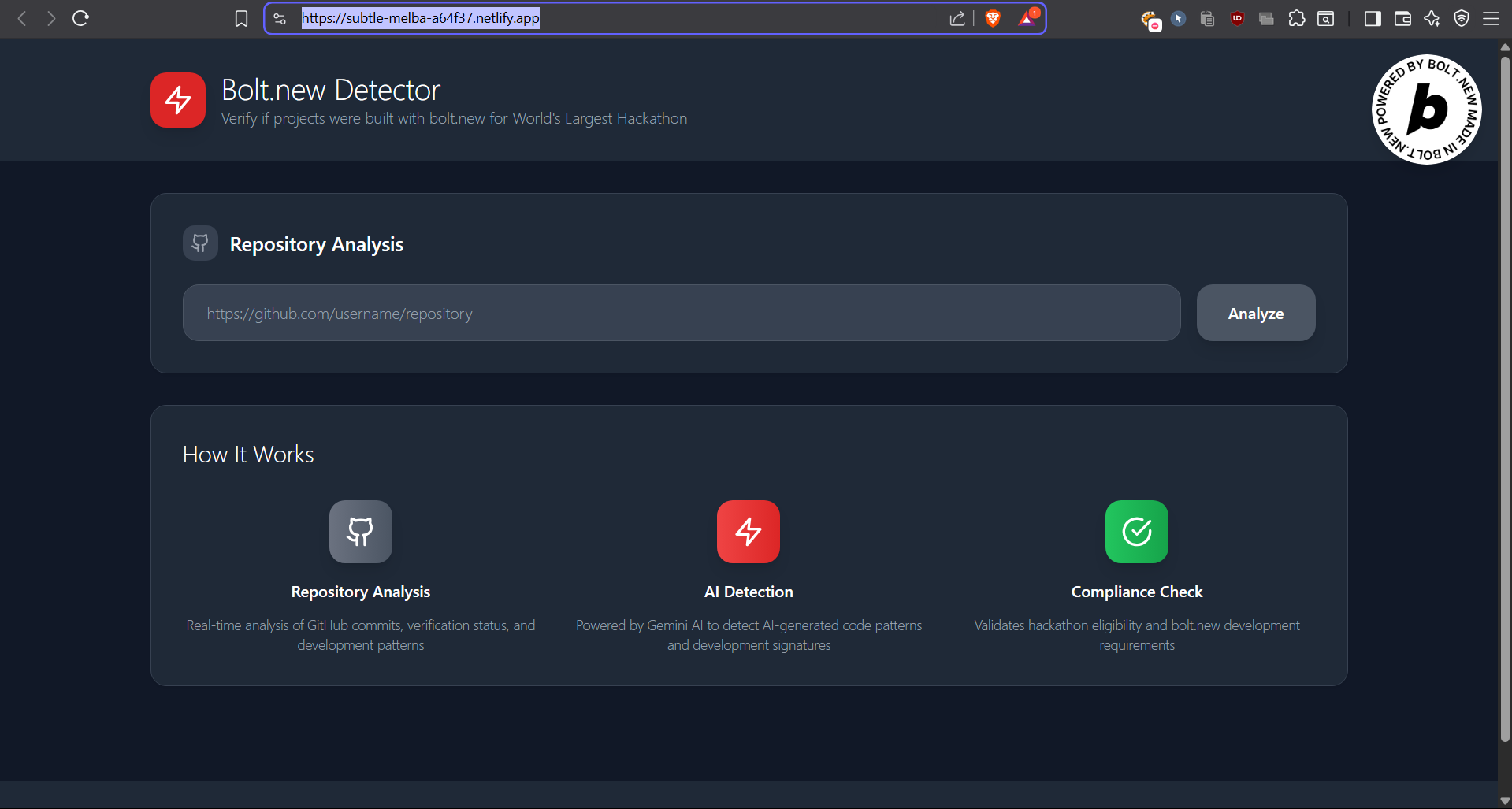The image size is (1512, 809).
Task: Toggle the browser sidebar panel
Action: (x=1373, y=18)
